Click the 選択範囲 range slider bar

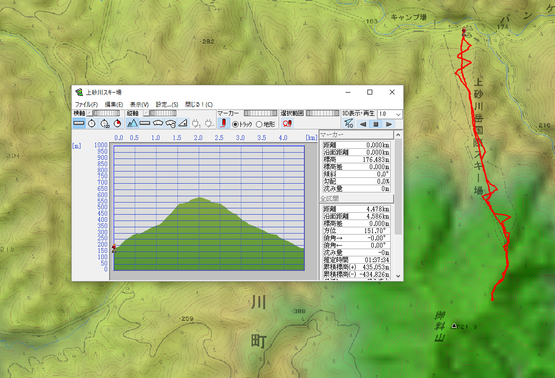[322, 113]
